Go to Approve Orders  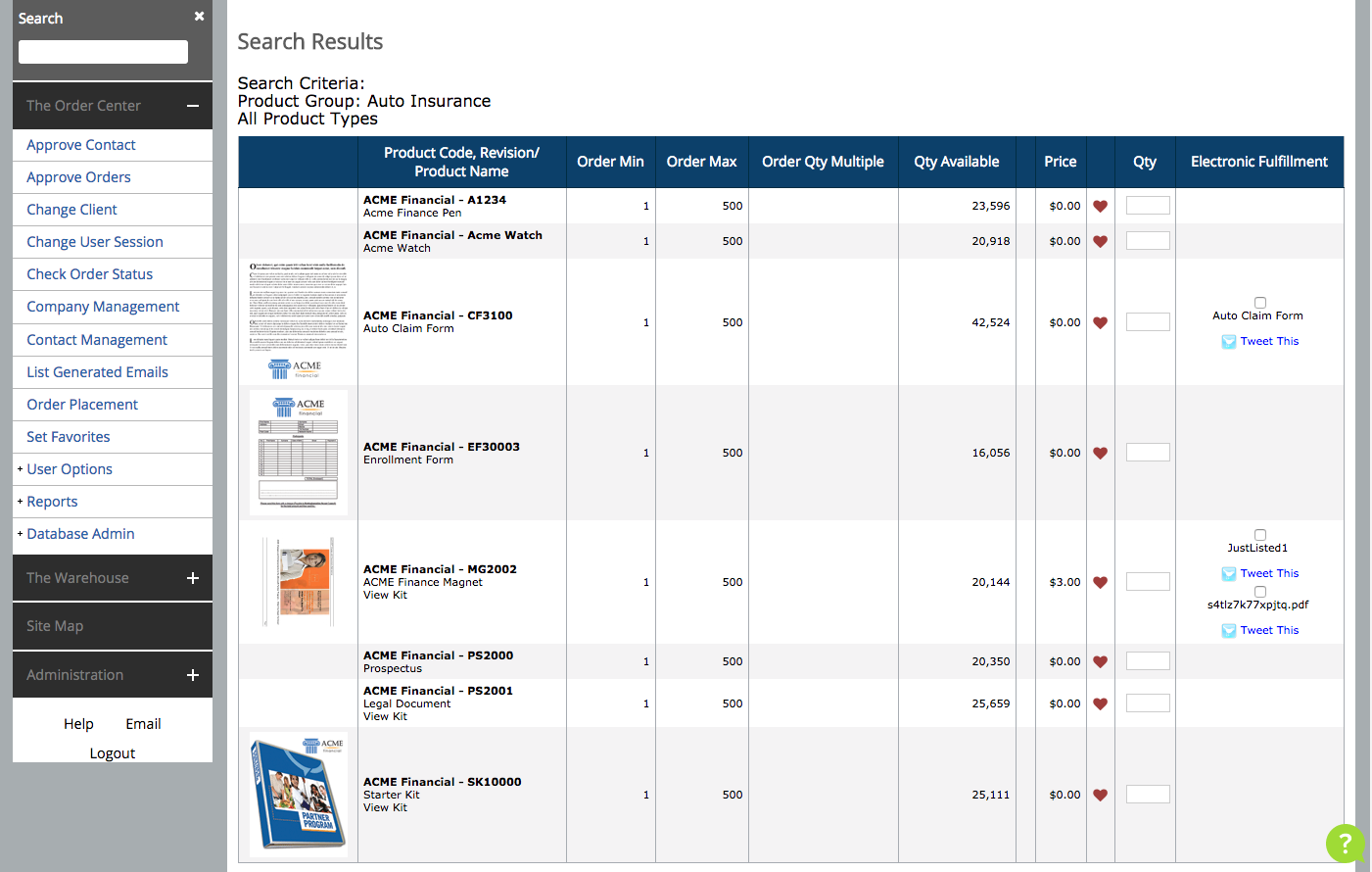tap(78, 177)
